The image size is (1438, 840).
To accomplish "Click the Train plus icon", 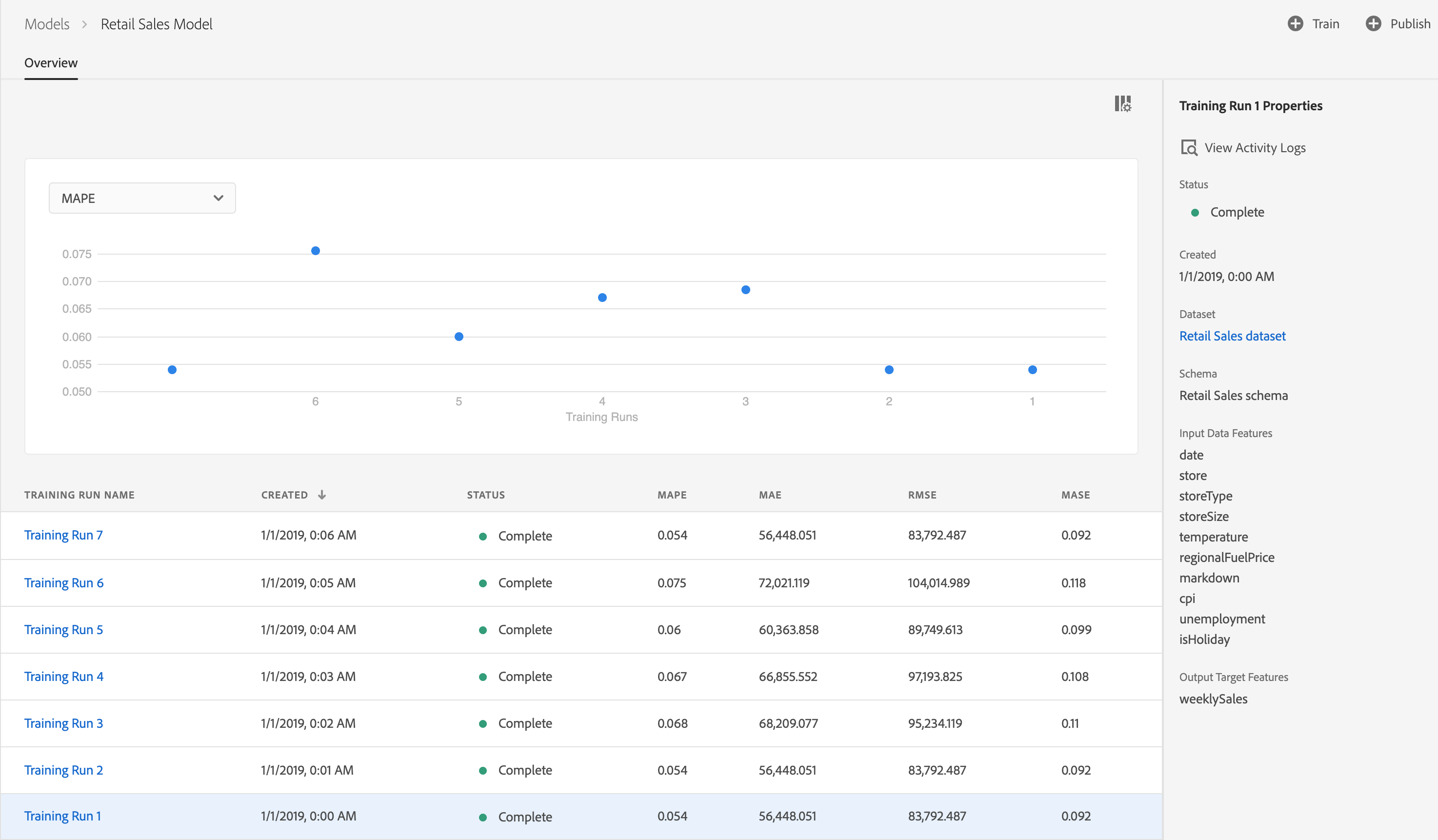I will click(1296, 23).
